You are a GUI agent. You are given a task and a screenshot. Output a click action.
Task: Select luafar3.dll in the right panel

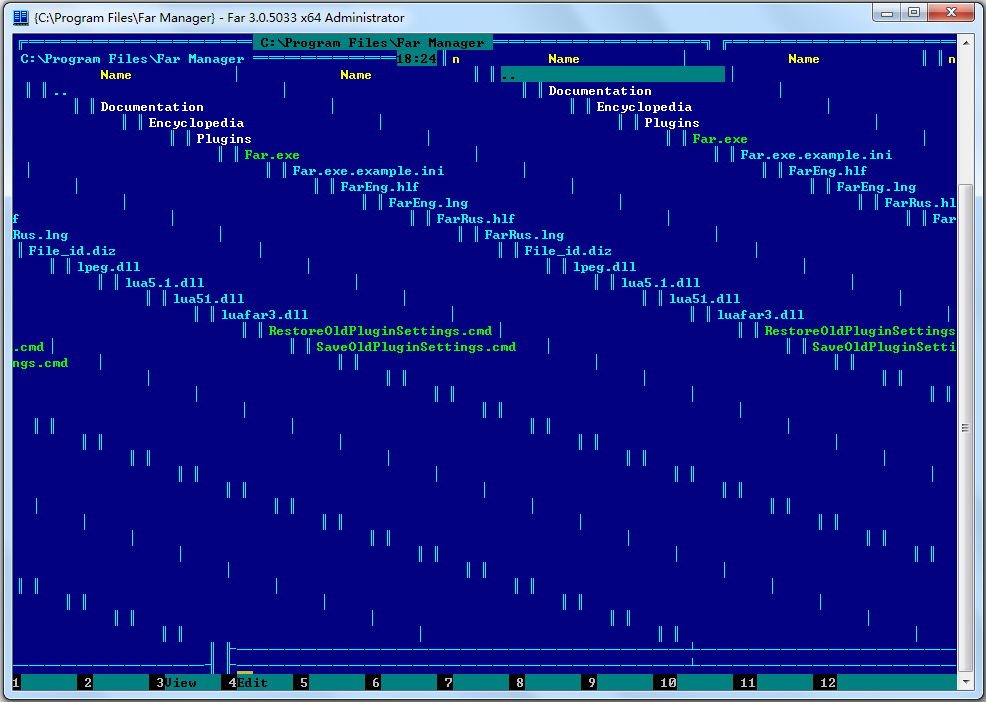(x=760, y=315)
